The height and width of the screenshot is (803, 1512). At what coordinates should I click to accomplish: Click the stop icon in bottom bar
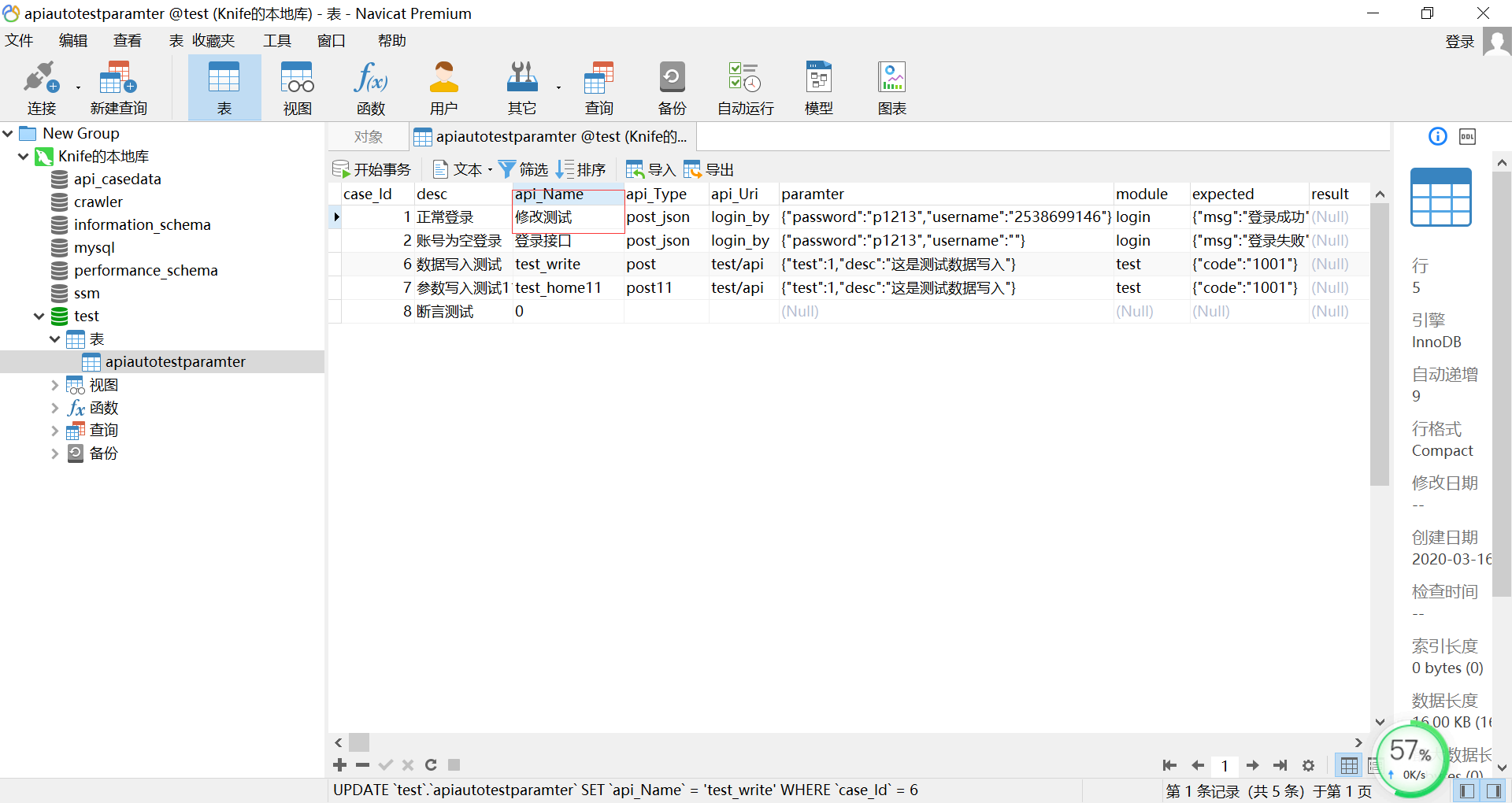(454, 764)
